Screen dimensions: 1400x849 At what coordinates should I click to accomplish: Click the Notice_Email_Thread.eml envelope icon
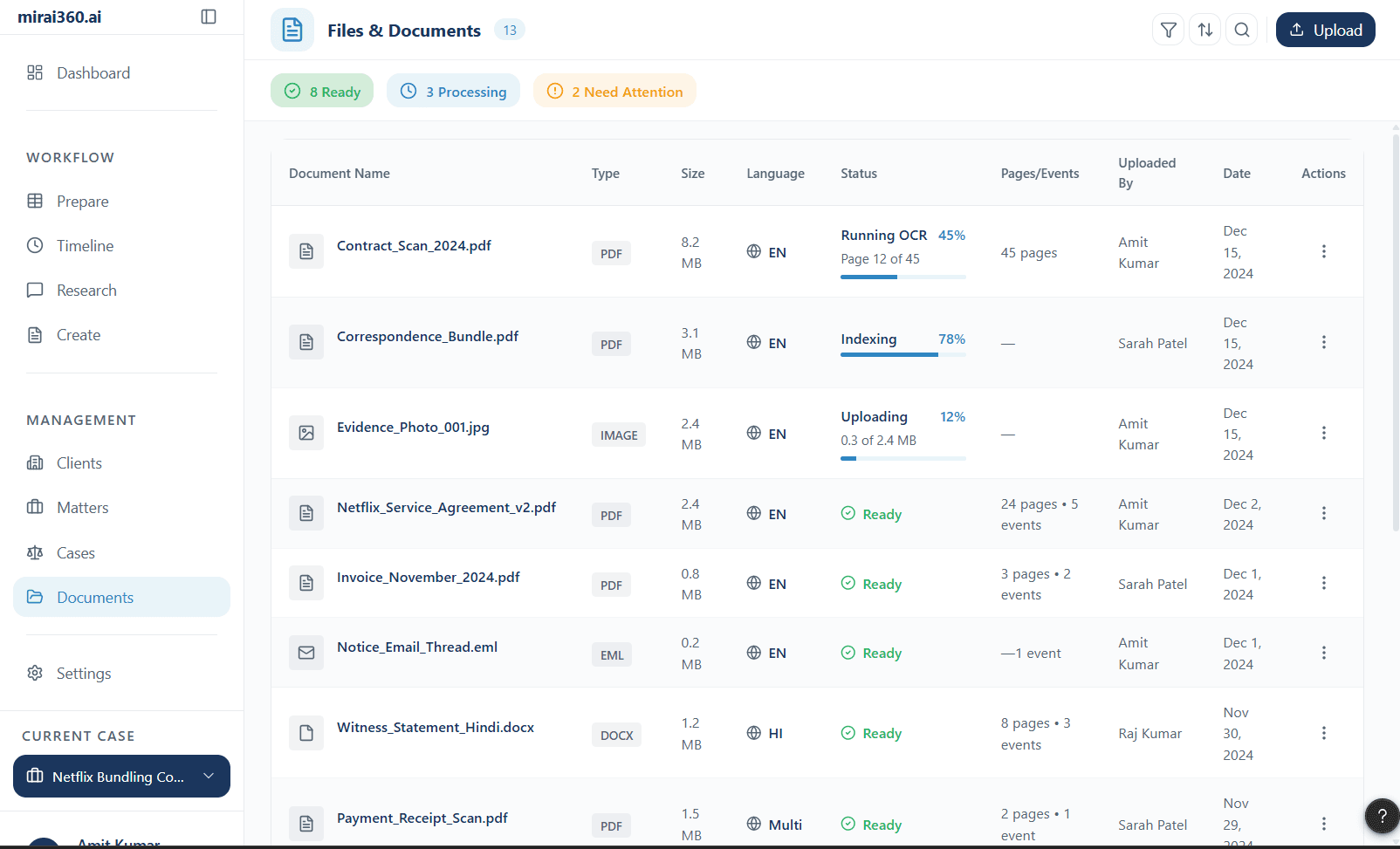click(306, 653)
